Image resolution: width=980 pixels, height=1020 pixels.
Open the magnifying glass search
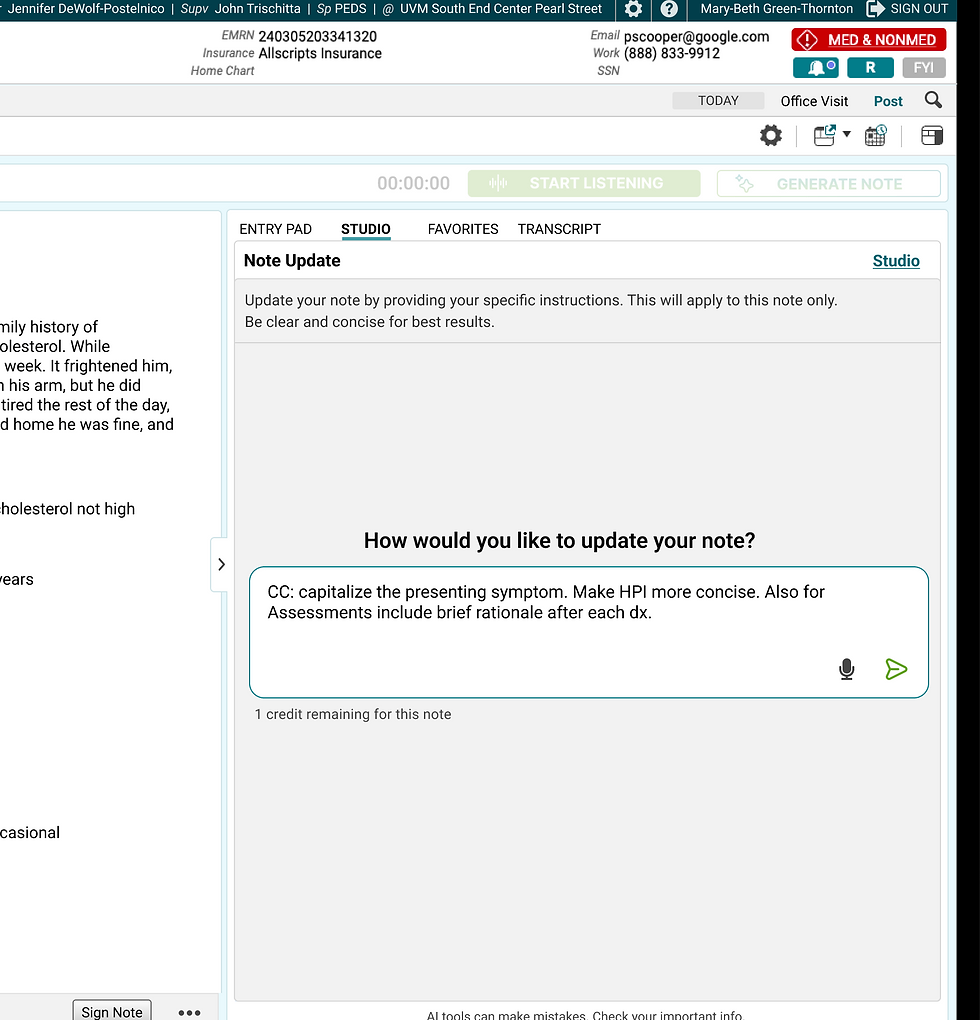click(933, 100)
